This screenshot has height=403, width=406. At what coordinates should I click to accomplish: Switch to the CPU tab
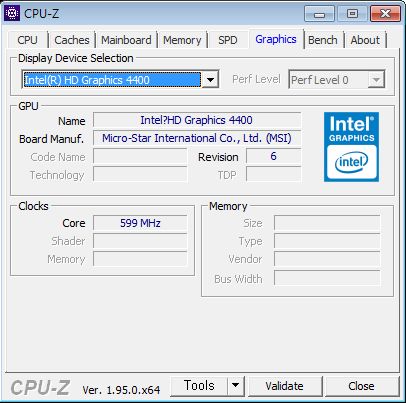tap(27, 40)
